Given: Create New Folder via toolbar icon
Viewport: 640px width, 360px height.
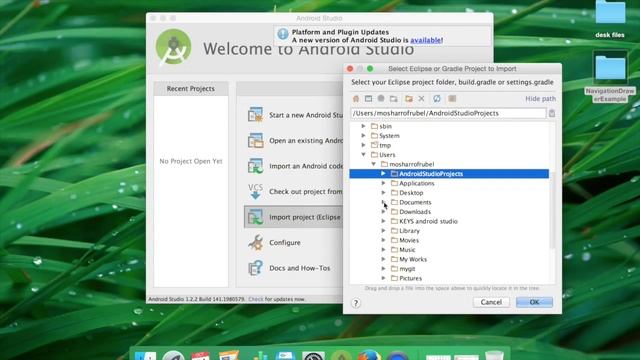Looking at the screenshot, I should (409, 99).
